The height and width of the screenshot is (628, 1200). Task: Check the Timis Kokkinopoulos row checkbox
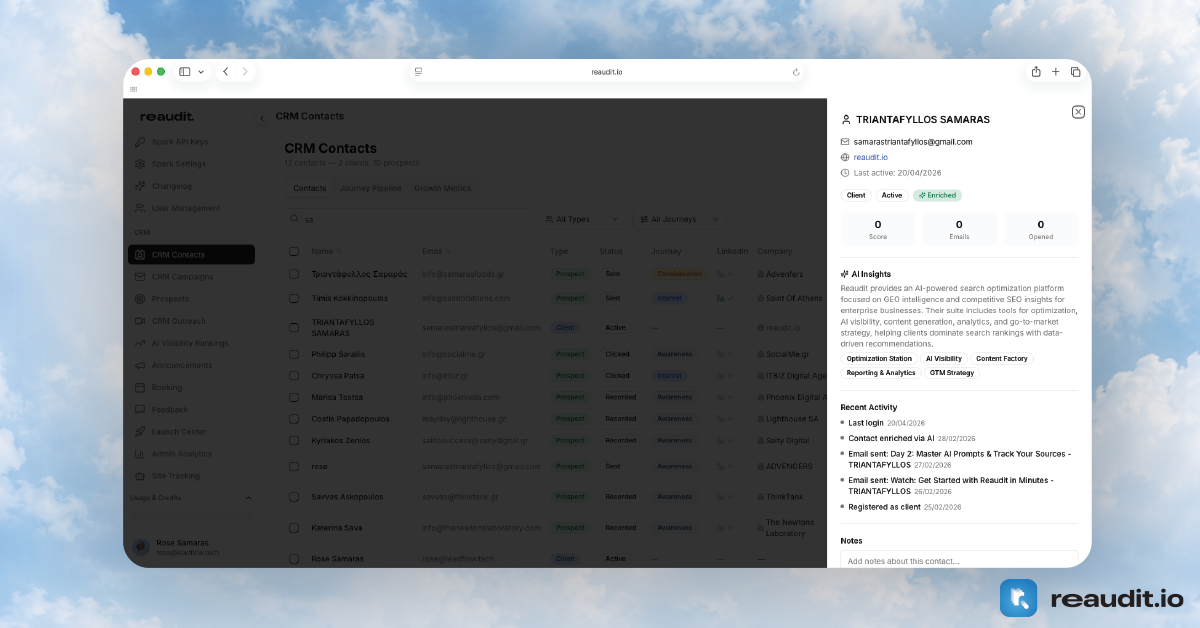click(294, 298)
